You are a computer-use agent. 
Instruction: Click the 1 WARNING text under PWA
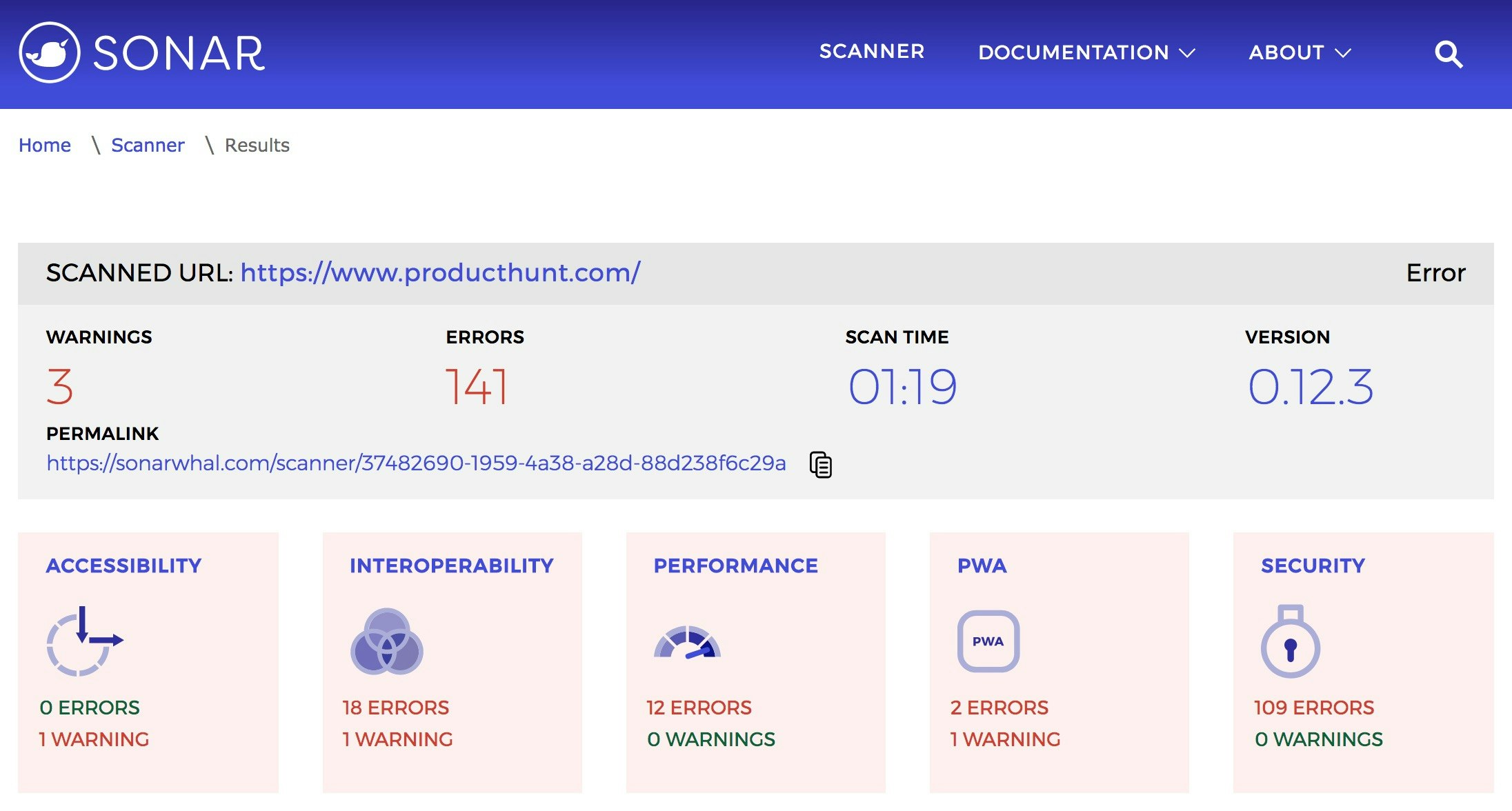1005,739
